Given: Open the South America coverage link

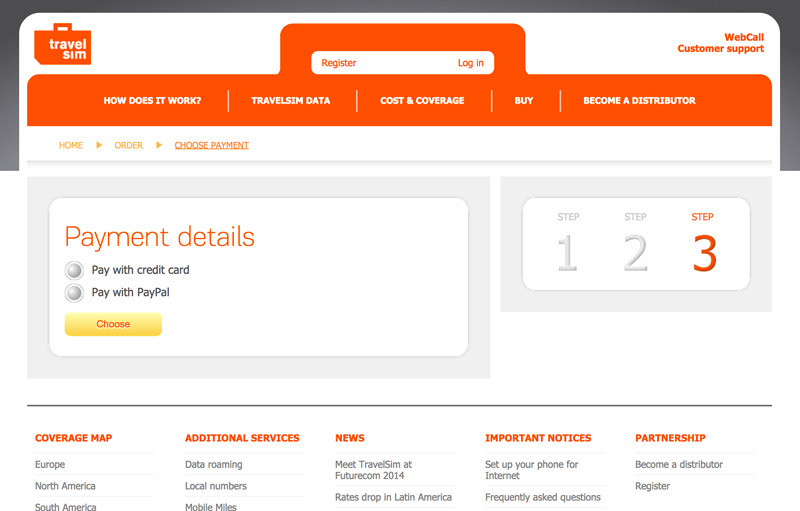Looking at the screenshot, I should pyautogui.click(x=65, y=507).
